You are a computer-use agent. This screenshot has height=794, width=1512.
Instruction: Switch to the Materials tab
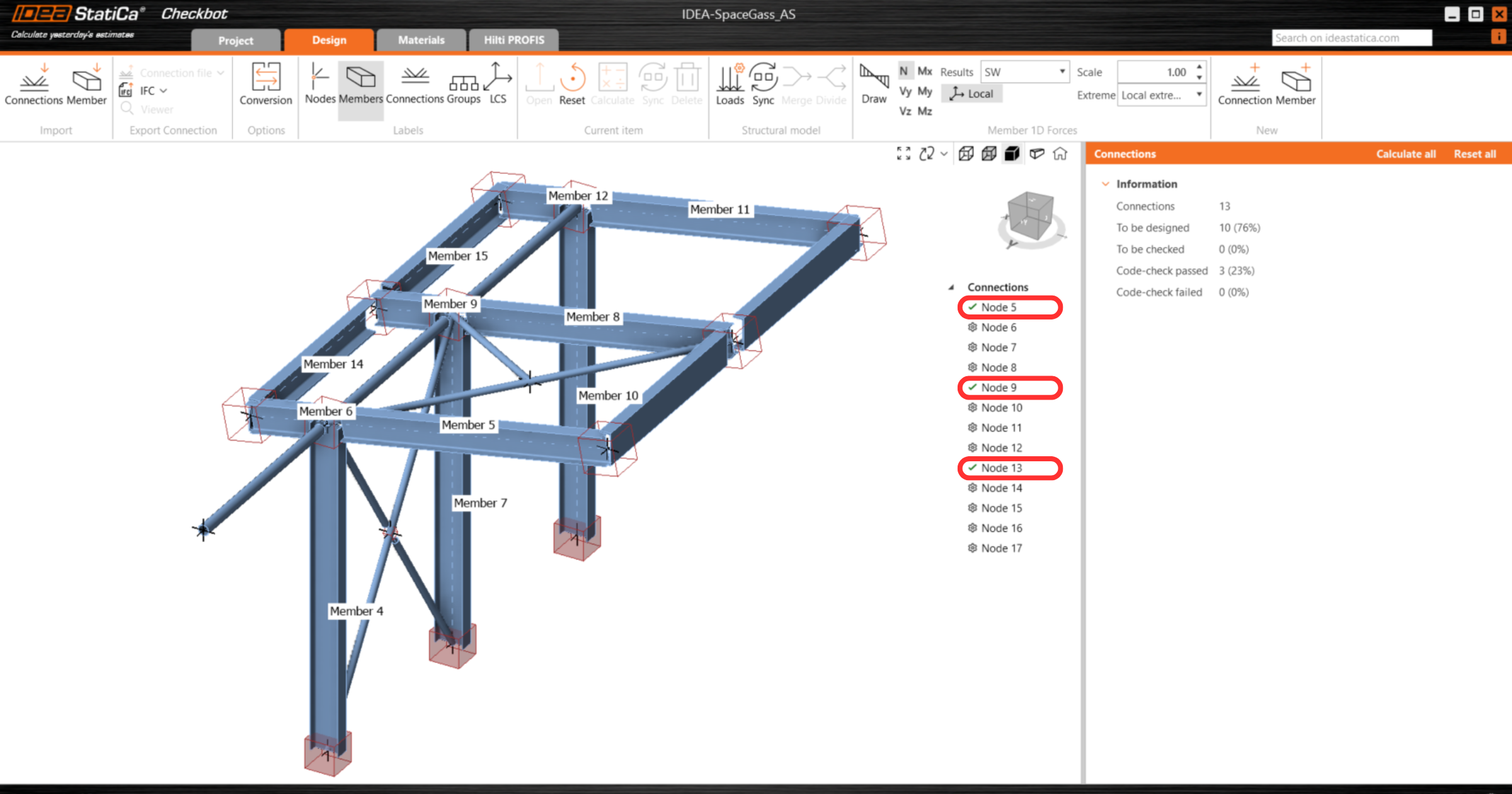pos(421,40)
